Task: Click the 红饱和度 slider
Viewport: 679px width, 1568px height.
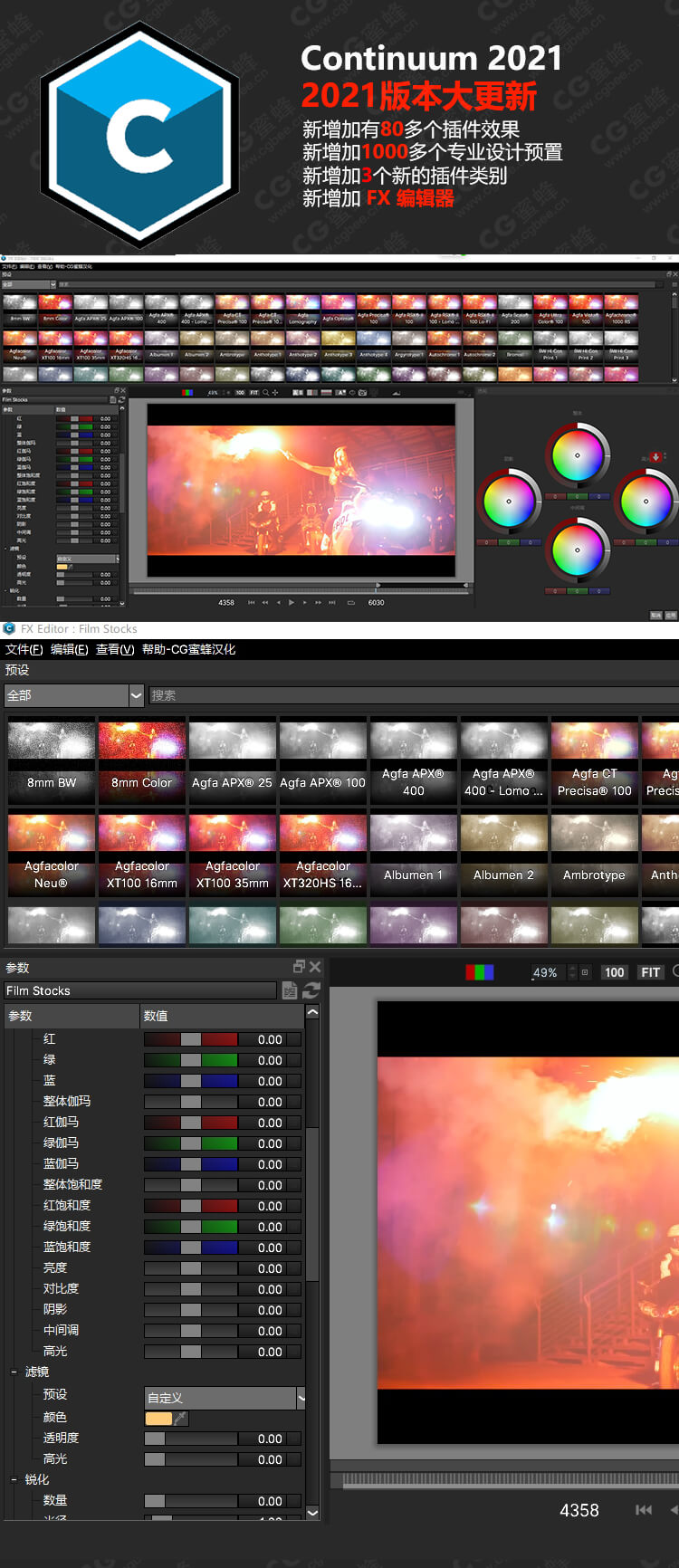Action: [x=191, y=1206]
